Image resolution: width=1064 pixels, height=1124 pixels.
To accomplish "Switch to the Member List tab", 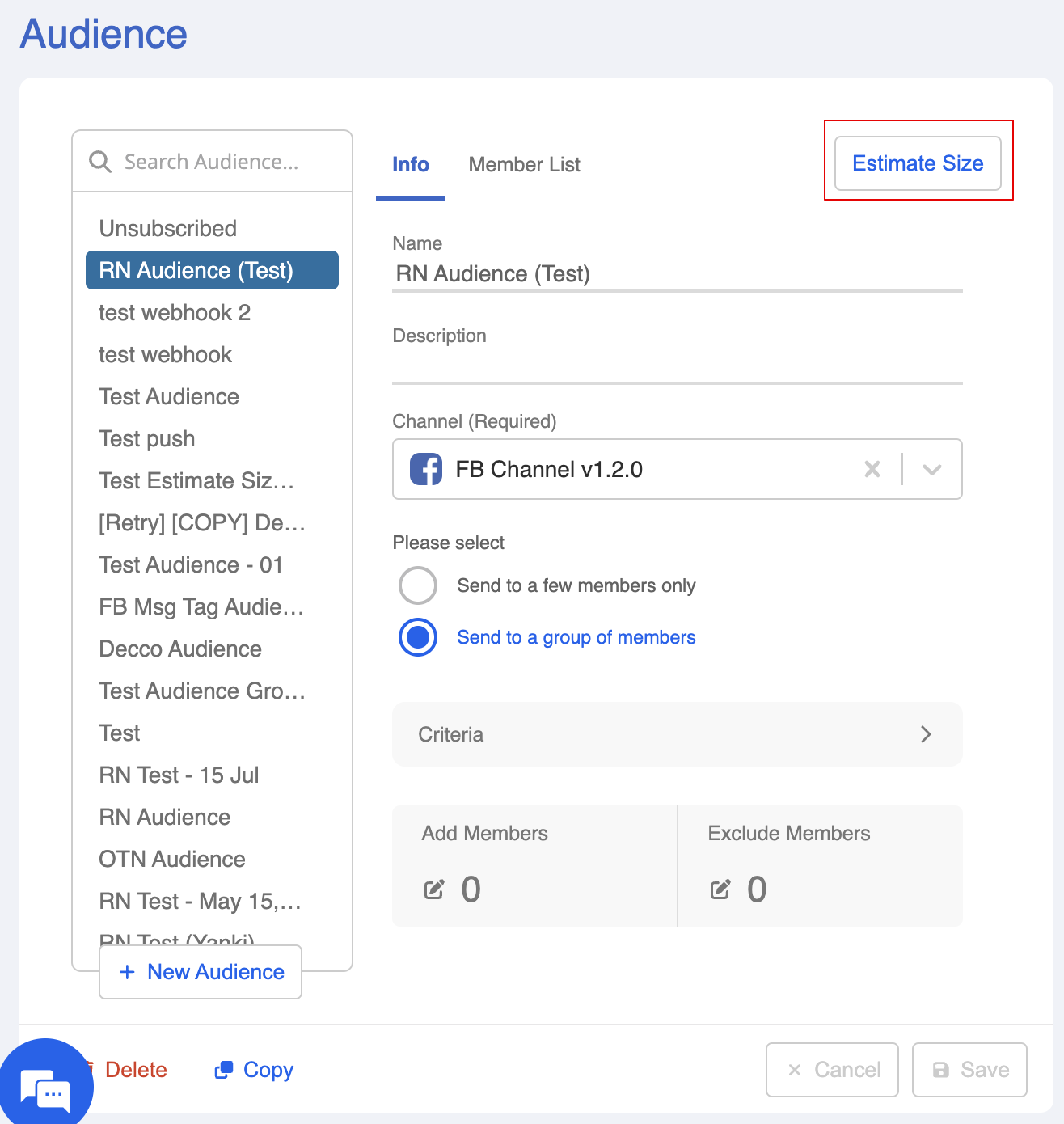I will [524, 165].
